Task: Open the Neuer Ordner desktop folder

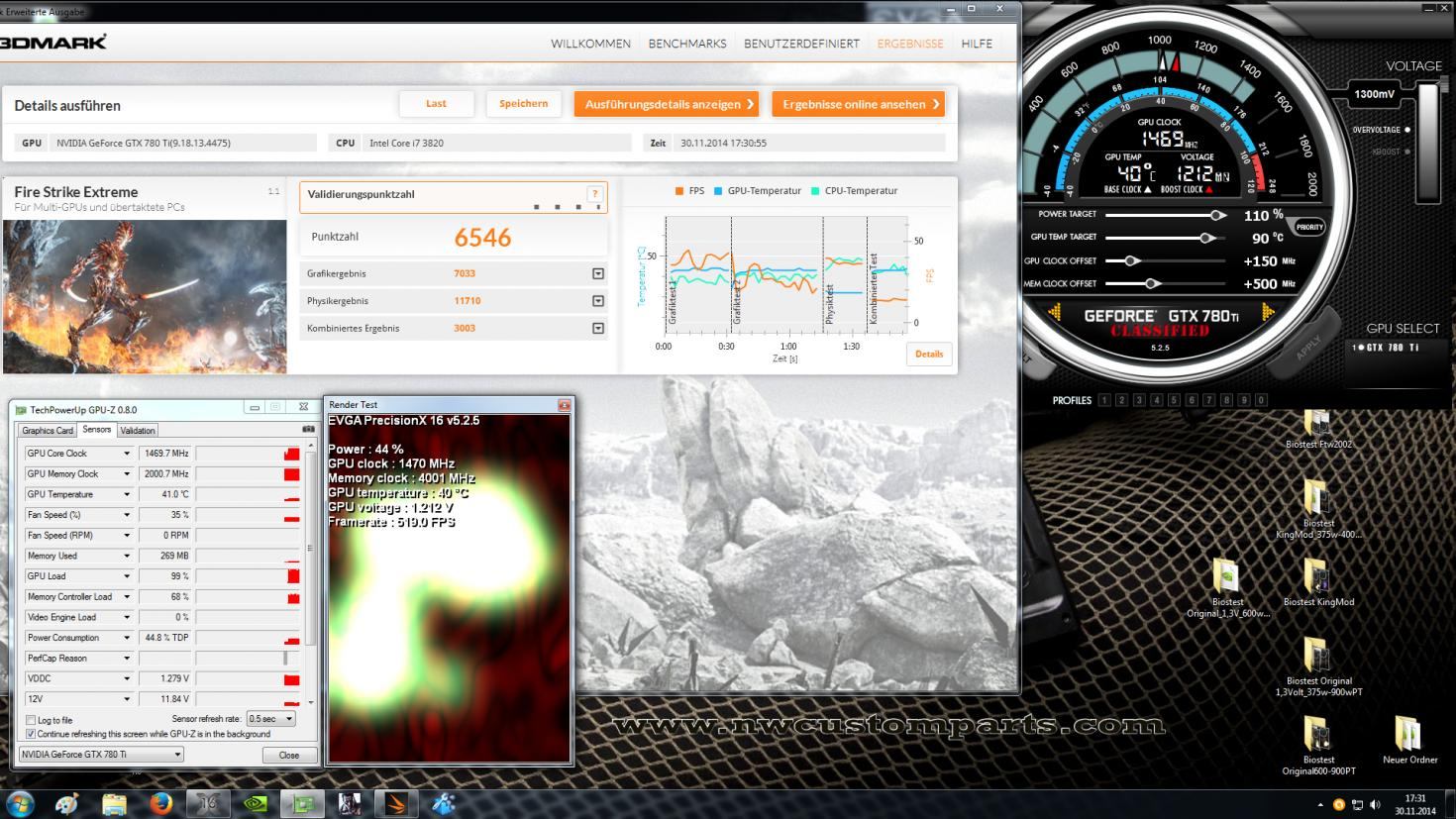Action: point(1409,740)
